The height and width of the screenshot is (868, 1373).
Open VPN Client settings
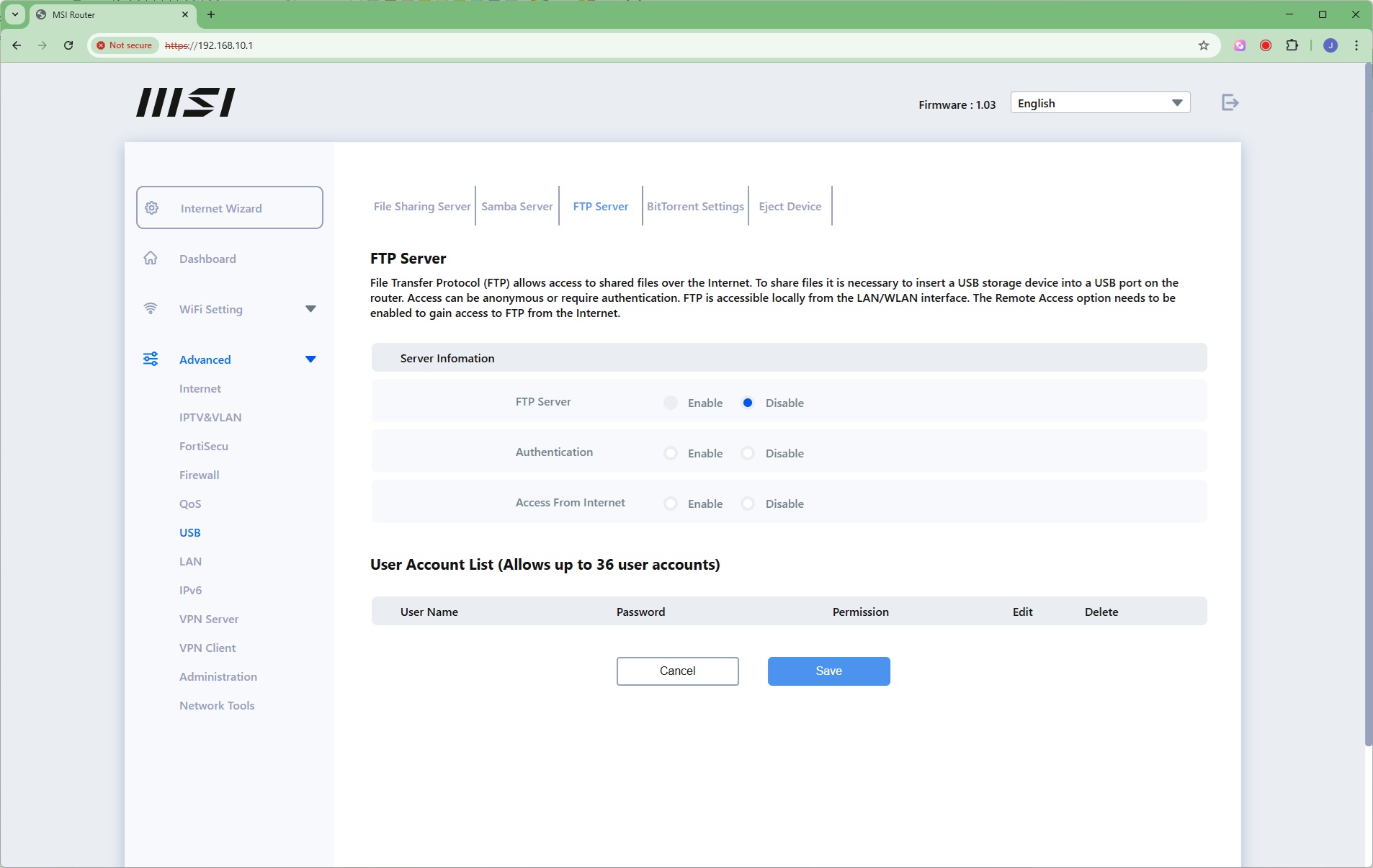pyautogui.click(x=207, y=648)
